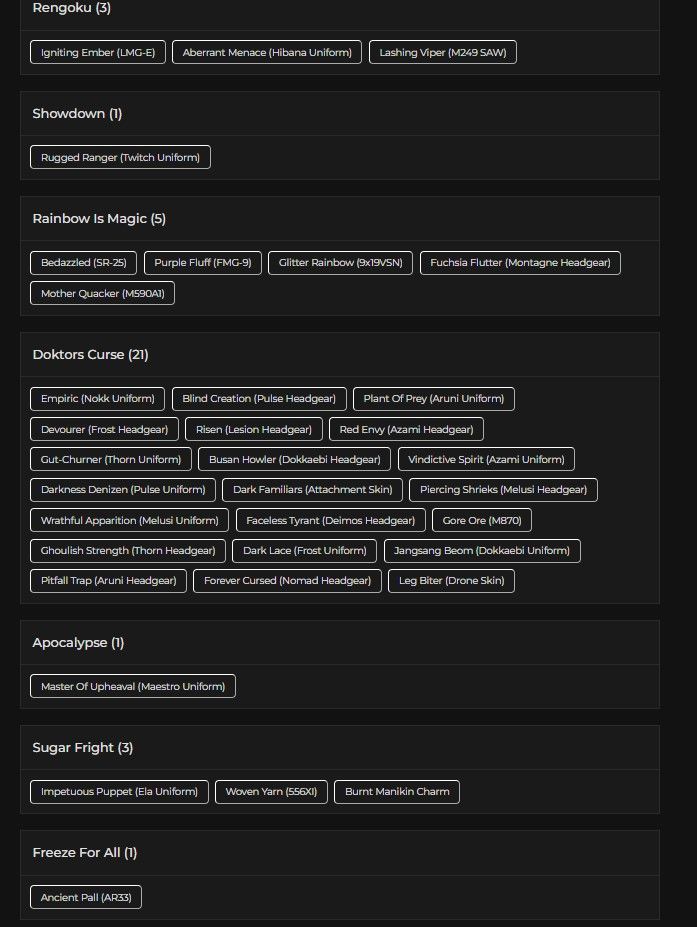Click Mother Quacker (M590A1) tag
Viewport: 697px width, 927px height.
click(102, 294)
